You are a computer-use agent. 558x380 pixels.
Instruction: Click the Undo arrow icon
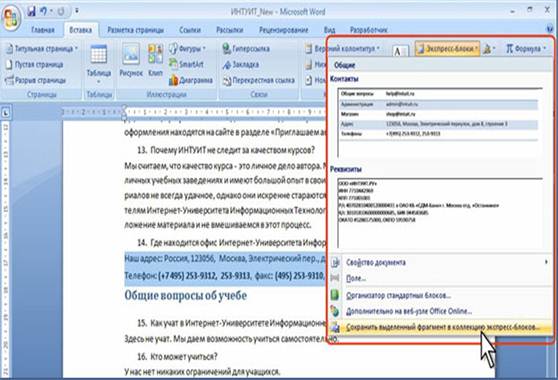tap(44, 11)
